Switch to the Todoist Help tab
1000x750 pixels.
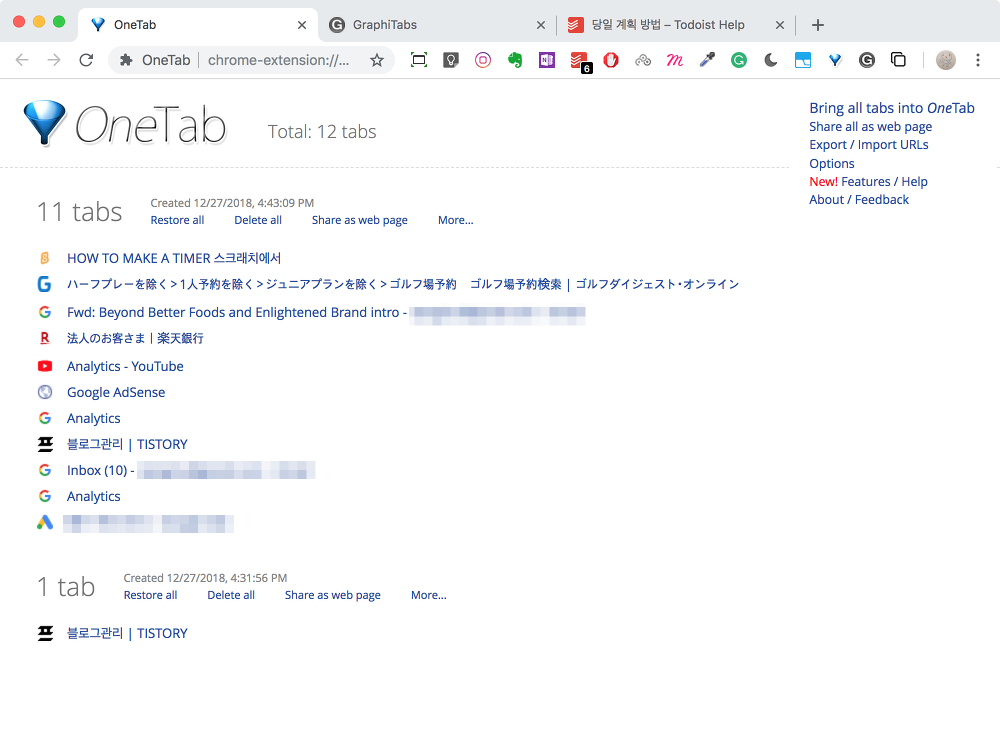676,25
